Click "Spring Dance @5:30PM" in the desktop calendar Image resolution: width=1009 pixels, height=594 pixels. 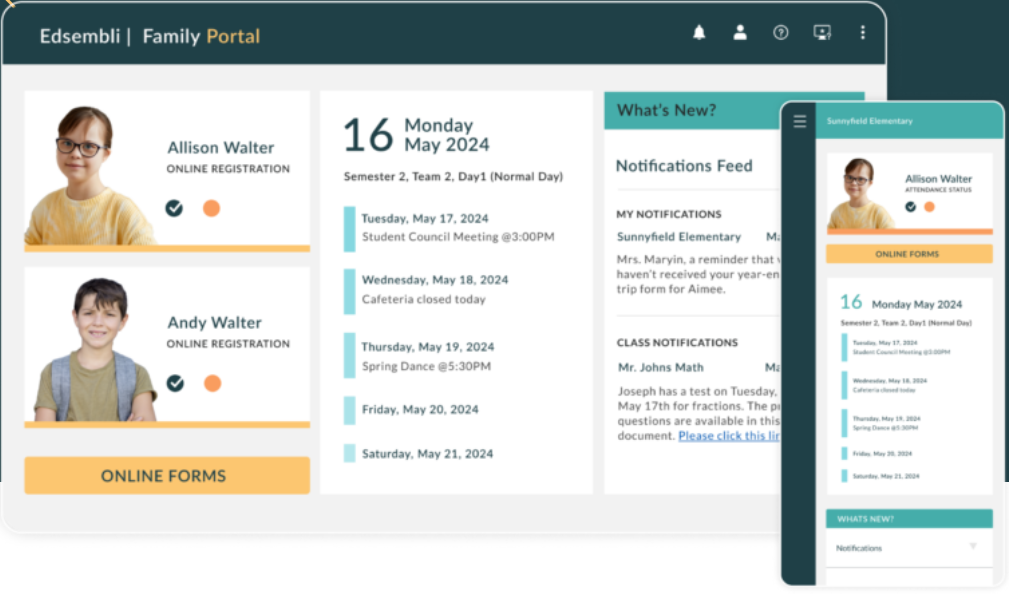click(426, 366)
